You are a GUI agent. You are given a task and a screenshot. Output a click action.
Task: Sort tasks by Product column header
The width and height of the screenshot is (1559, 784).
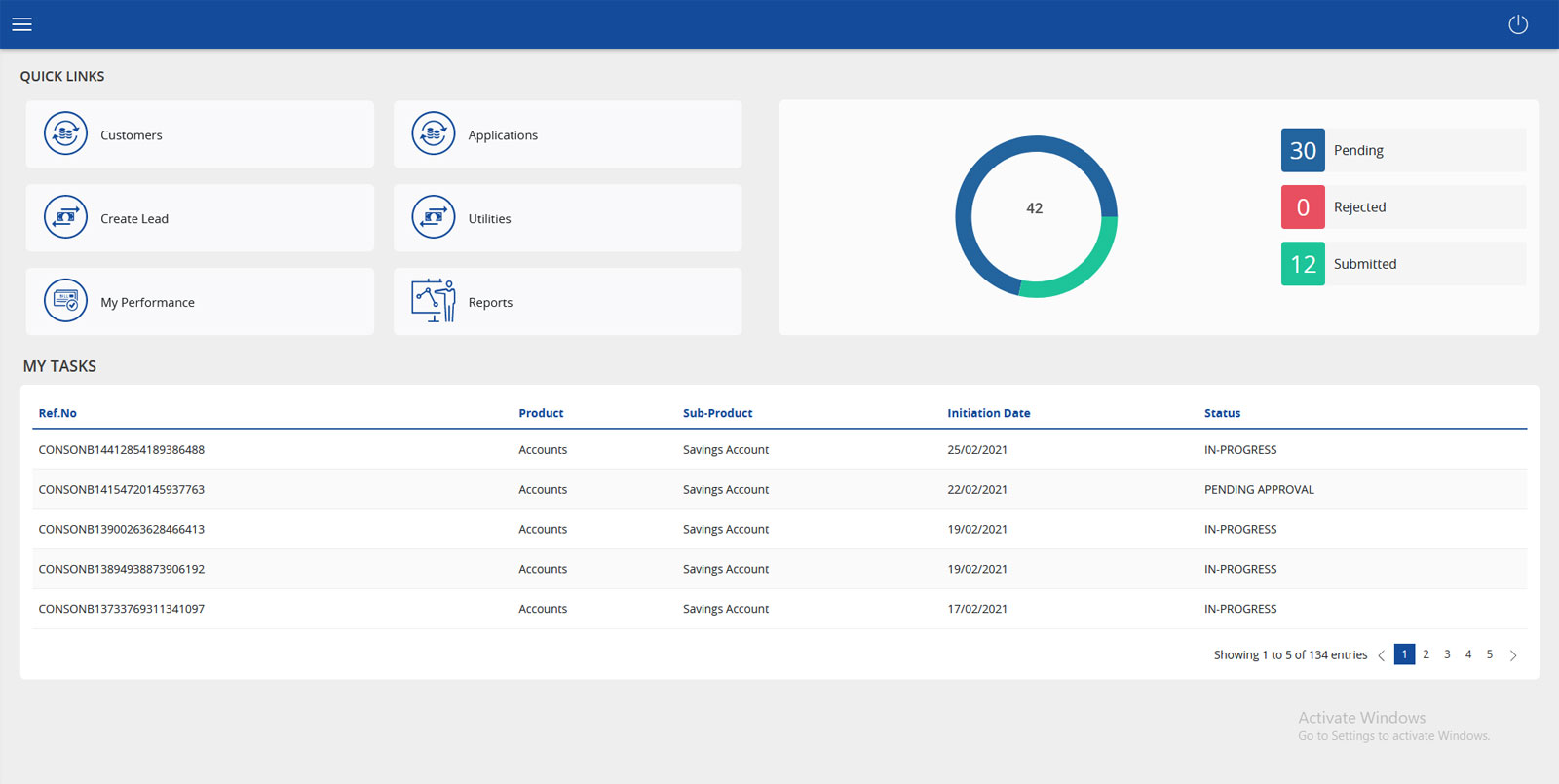[x=541, y=413]
